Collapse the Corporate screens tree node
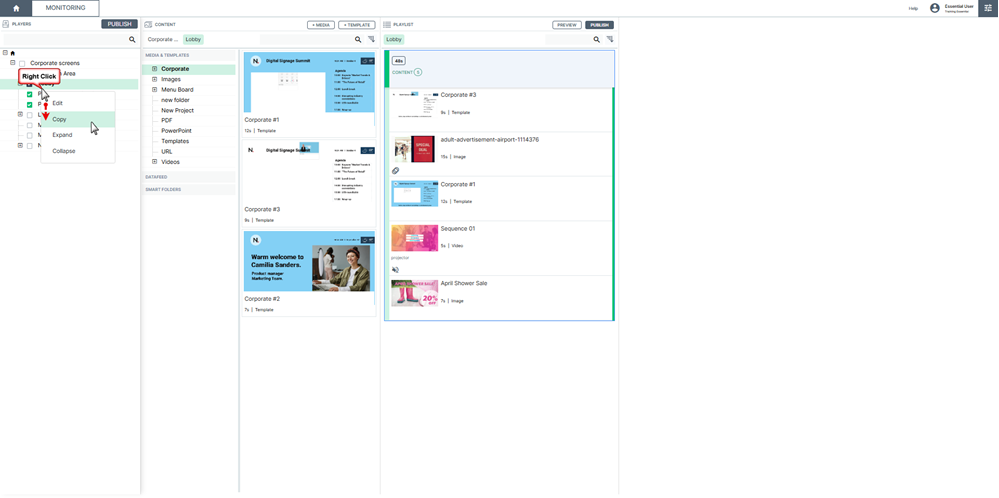Viewport: 999px width, 498px height. [x=13, y=63]
